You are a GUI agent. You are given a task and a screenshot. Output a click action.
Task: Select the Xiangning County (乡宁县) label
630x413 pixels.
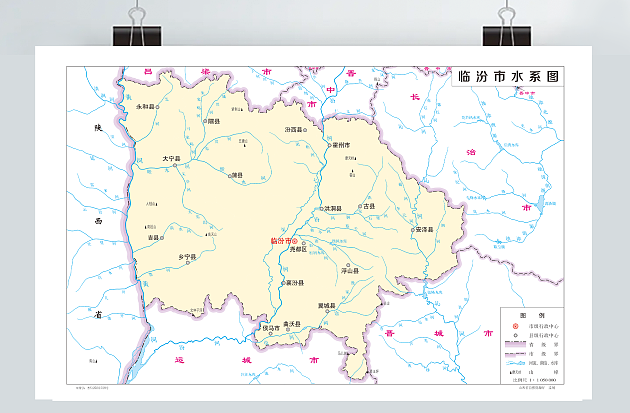pos(186,257)
